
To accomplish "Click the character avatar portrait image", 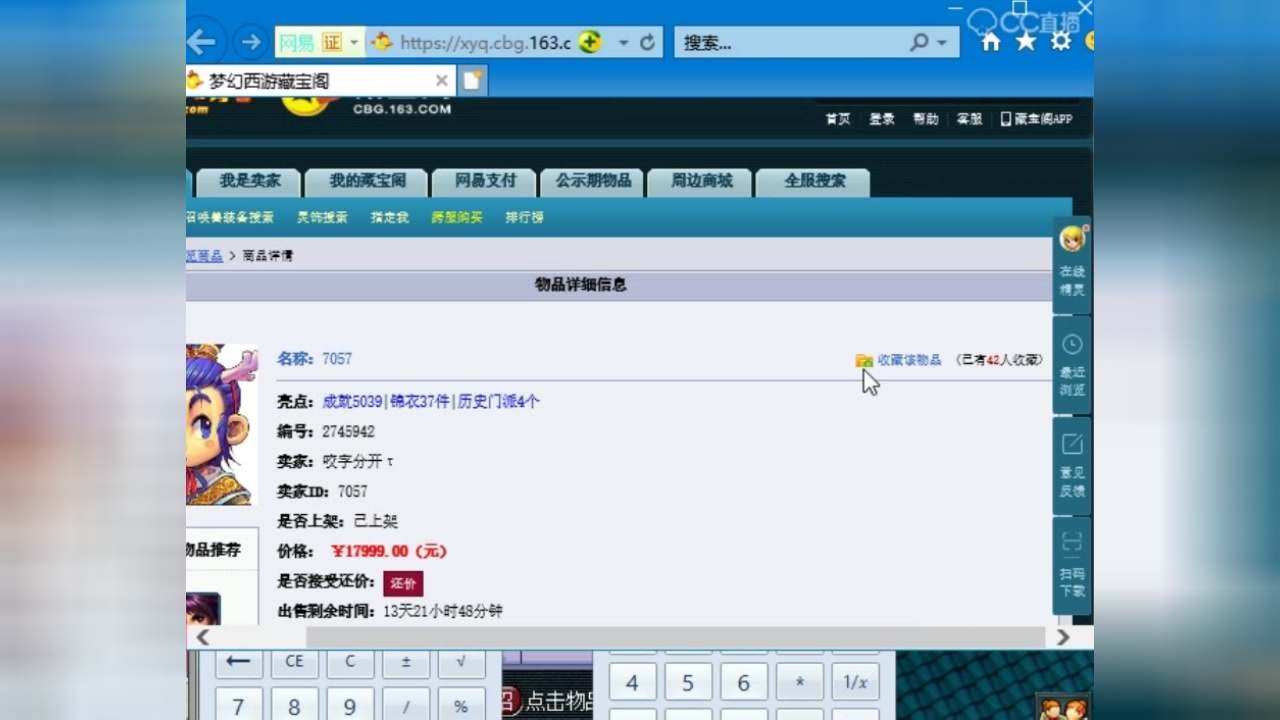I will click(x=222, y=424).
